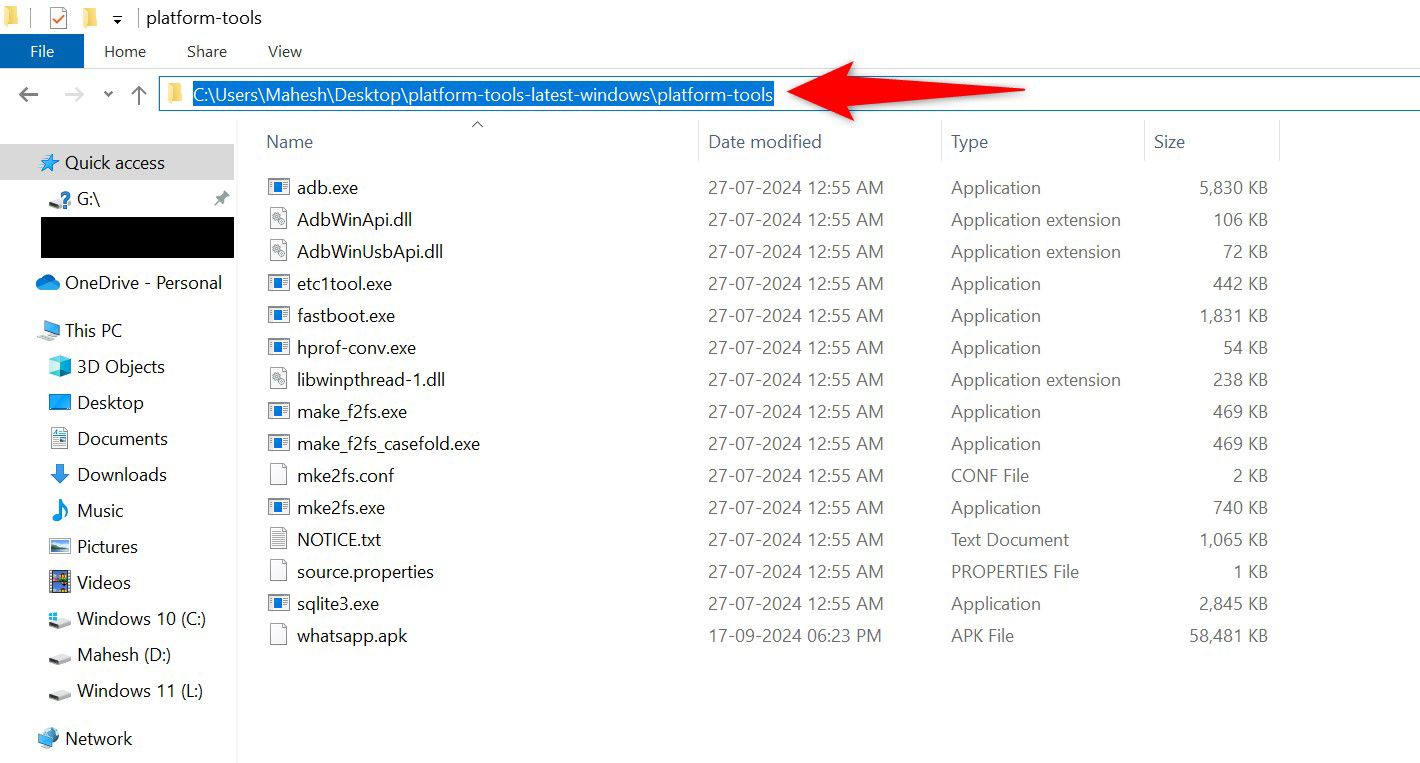Image resolution: width=1420 pixels, height=763 pixels.
Task: Click the AdbWinUsbApi.dll file icon
Action: point(278,251)
